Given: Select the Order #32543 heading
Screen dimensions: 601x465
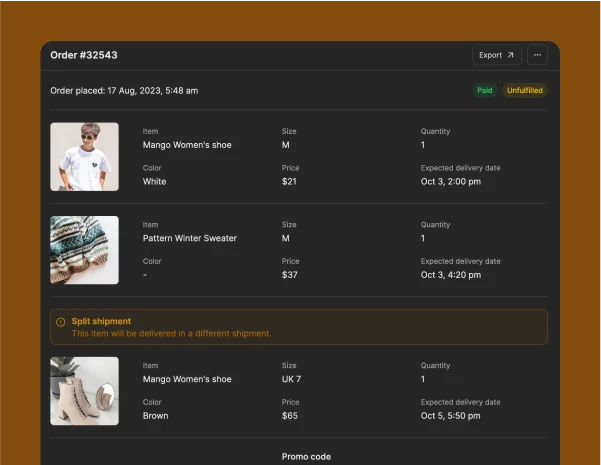Looking at the screenshot, I should (84, 55).
